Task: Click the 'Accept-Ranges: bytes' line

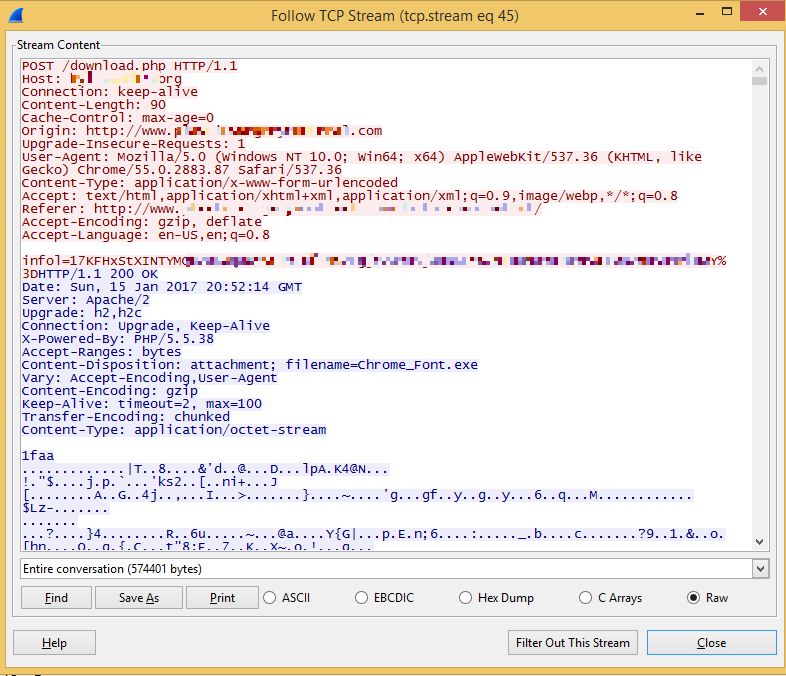Action: pos(101,352)
